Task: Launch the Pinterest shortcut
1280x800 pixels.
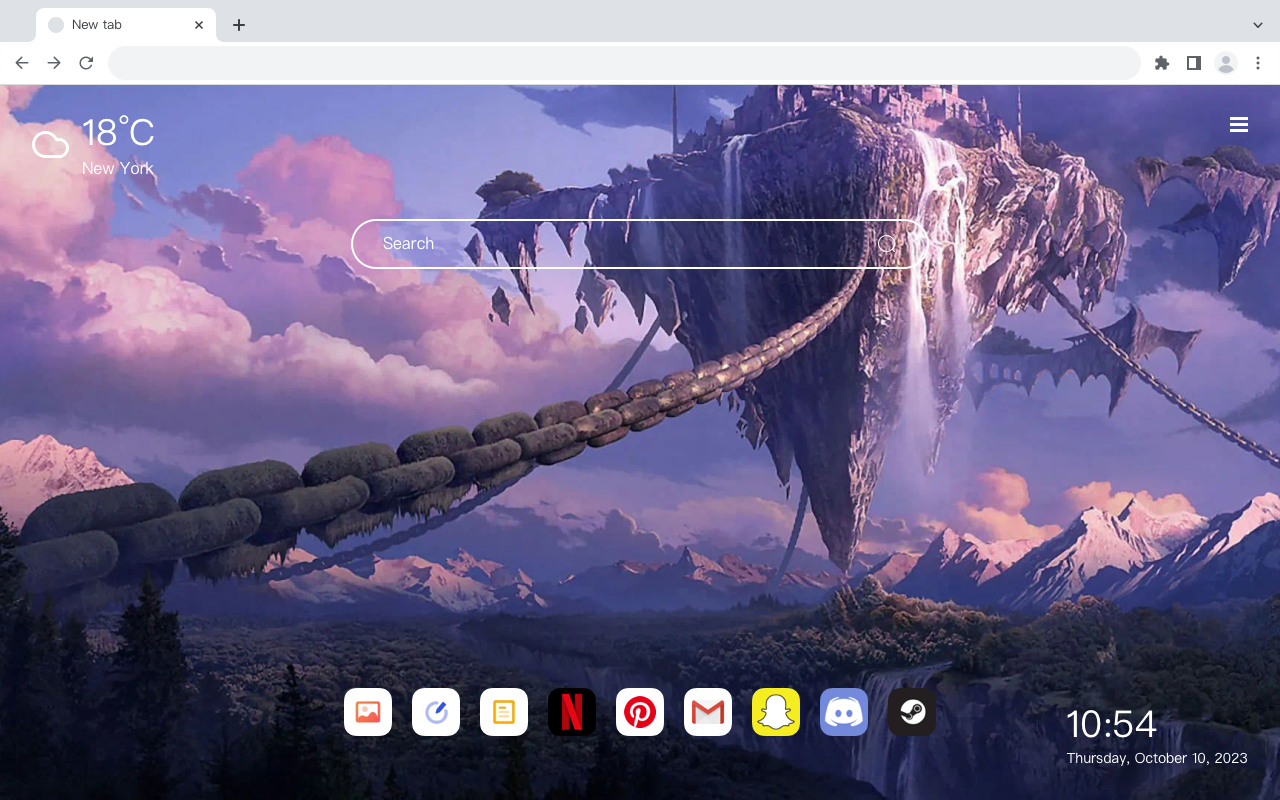Action: click(x=640, y=712)
